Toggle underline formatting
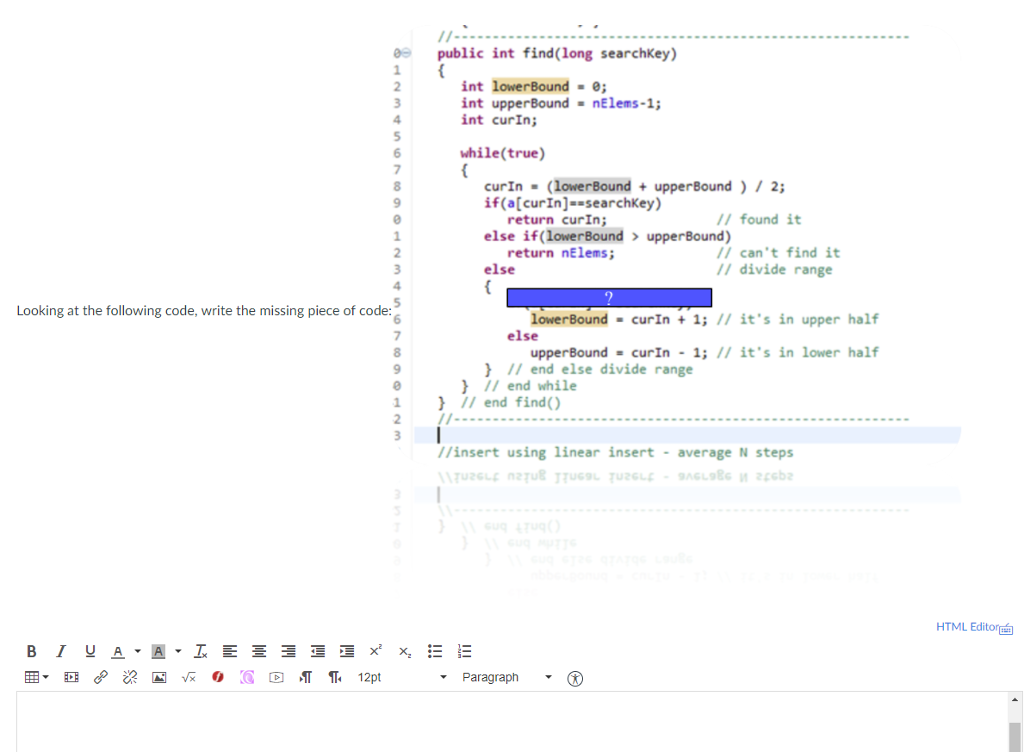The width and height of the screenshot is (1024, 752). click(90, 651)
